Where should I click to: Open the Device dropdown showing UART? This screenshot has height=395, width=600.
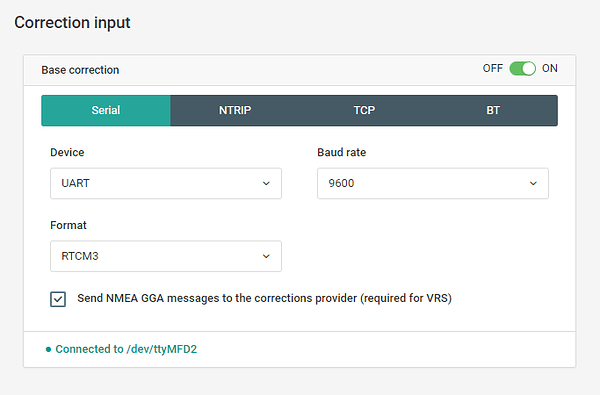tap(166, 183)
